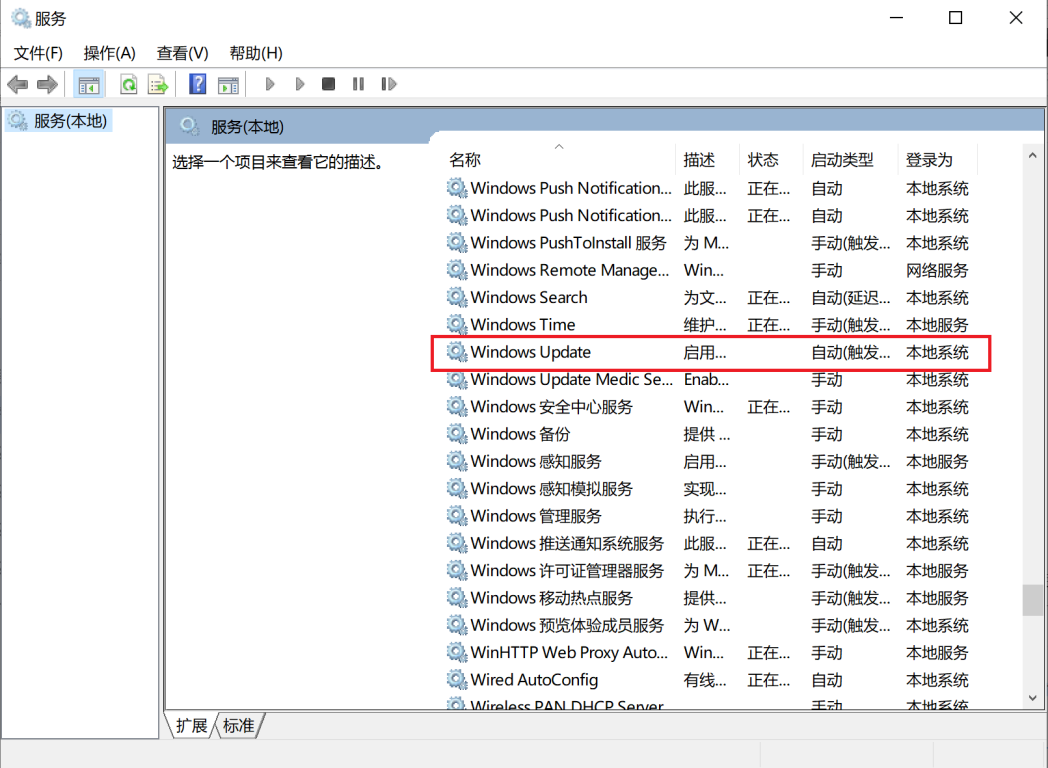Click the Back arrow in toolbar
1048x768 pixels.
[x=17, y=85]
